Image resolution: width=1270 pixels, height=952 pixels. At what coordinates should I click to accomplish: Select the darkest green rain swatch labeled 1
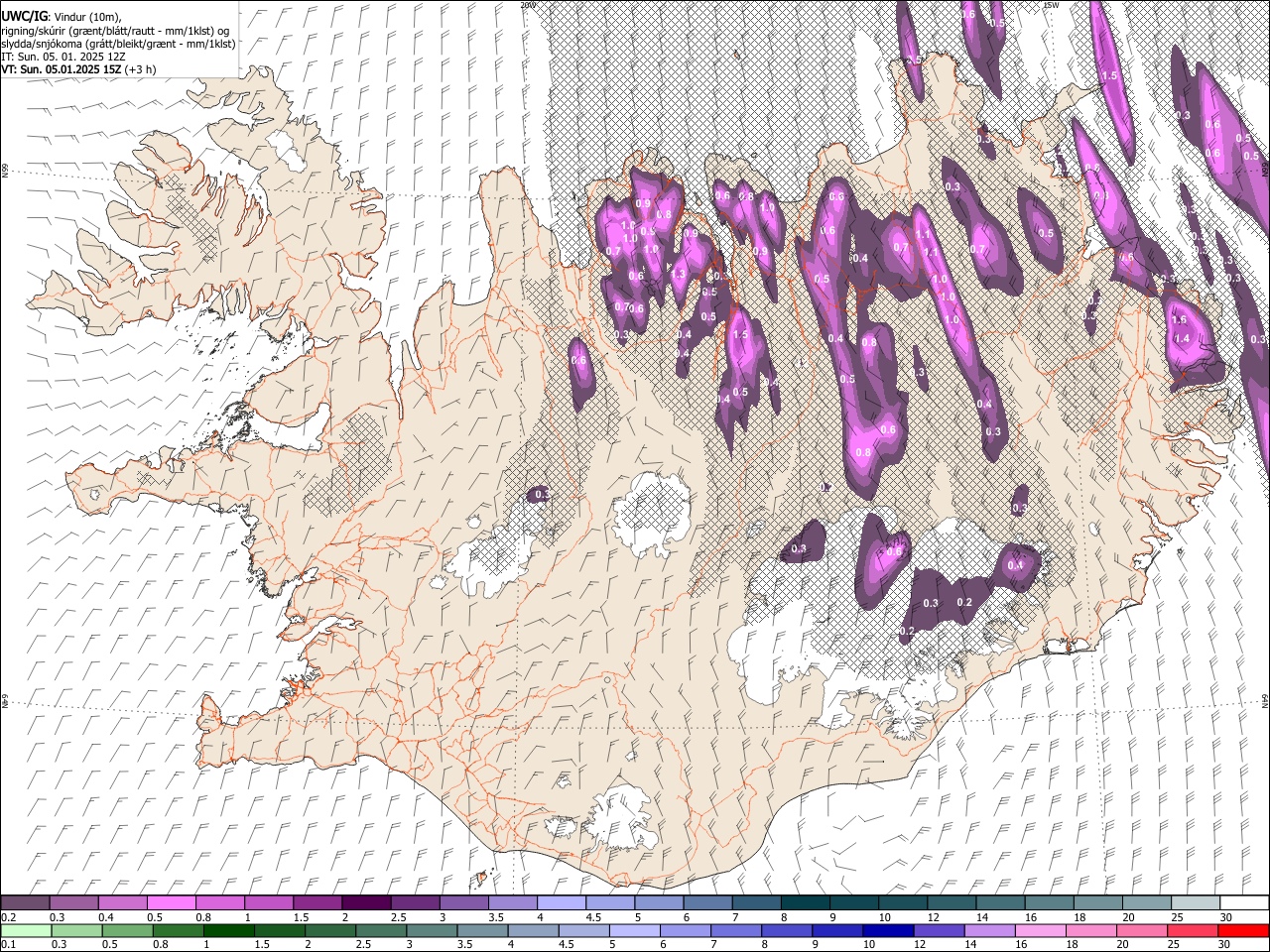click(228, 930)
